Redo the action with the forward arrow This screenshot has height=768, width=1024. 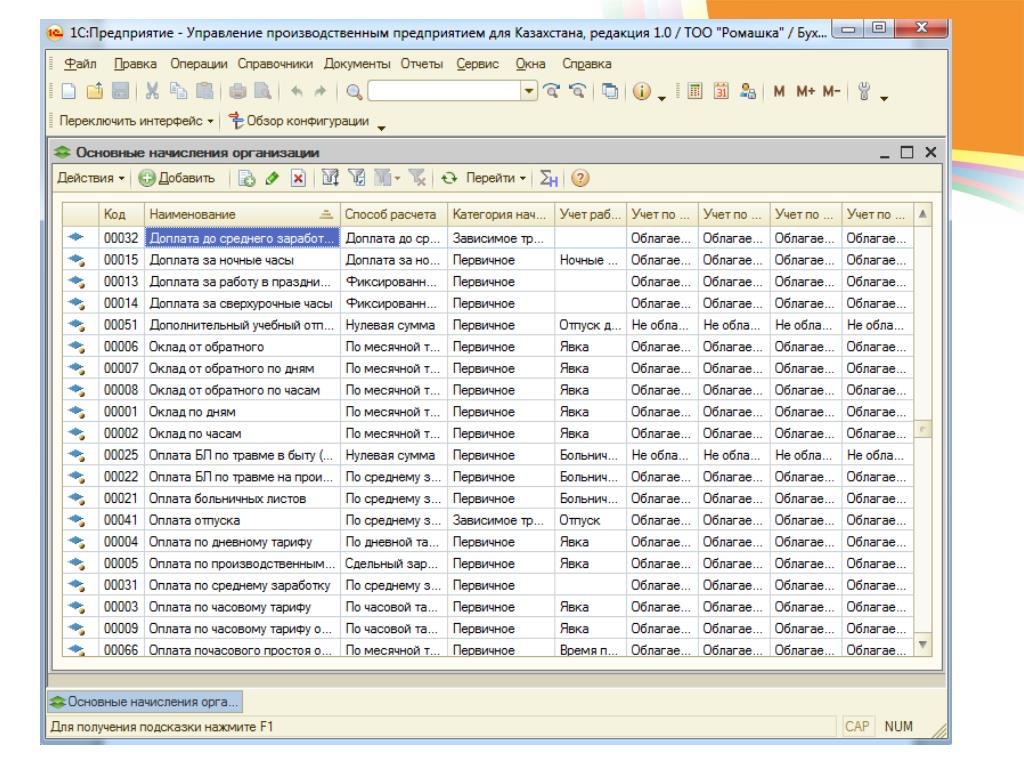tap(320, 91)
